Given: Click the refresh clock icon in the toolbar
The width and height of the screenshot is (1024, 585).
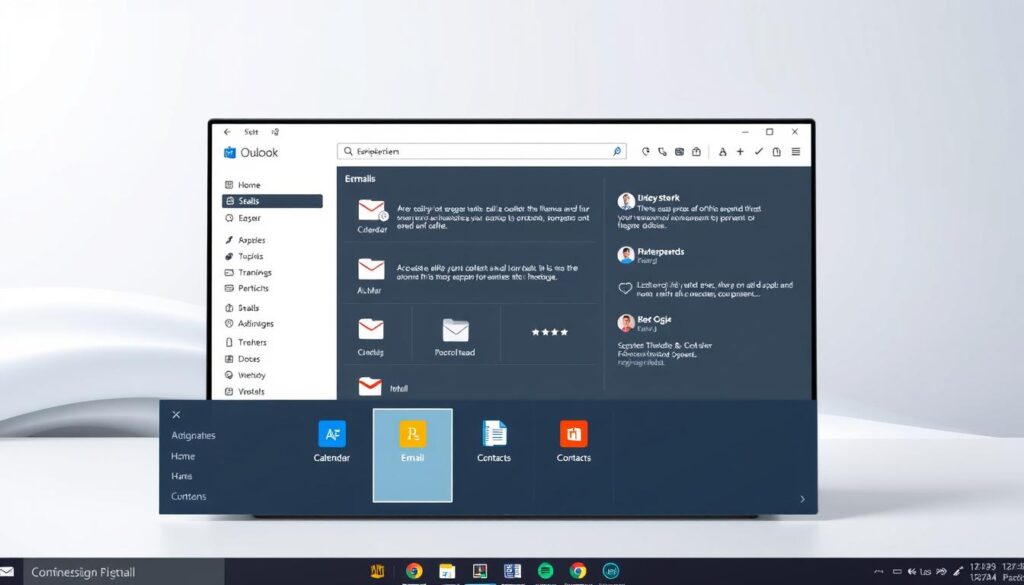Looking at the screenshot, I should tap(646, 151).
